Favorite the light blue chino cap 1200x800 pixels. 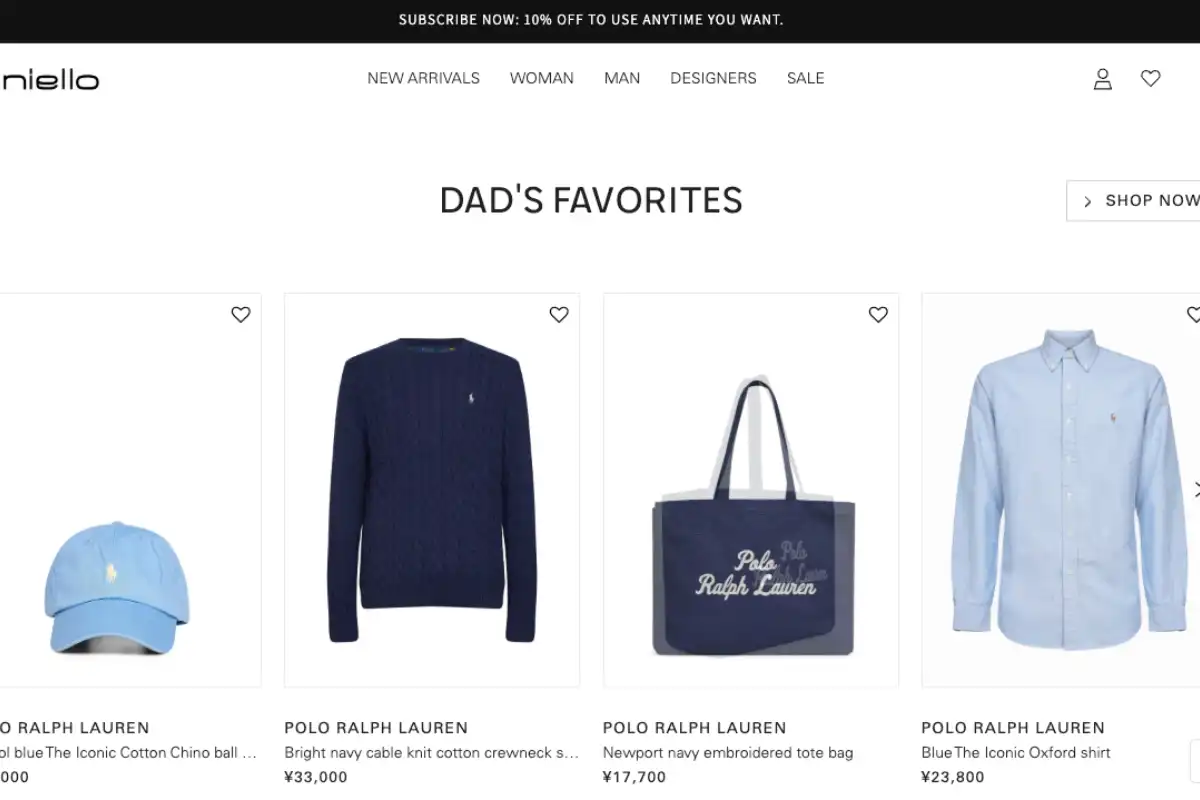pyautogui.click(x=241, y=314)
